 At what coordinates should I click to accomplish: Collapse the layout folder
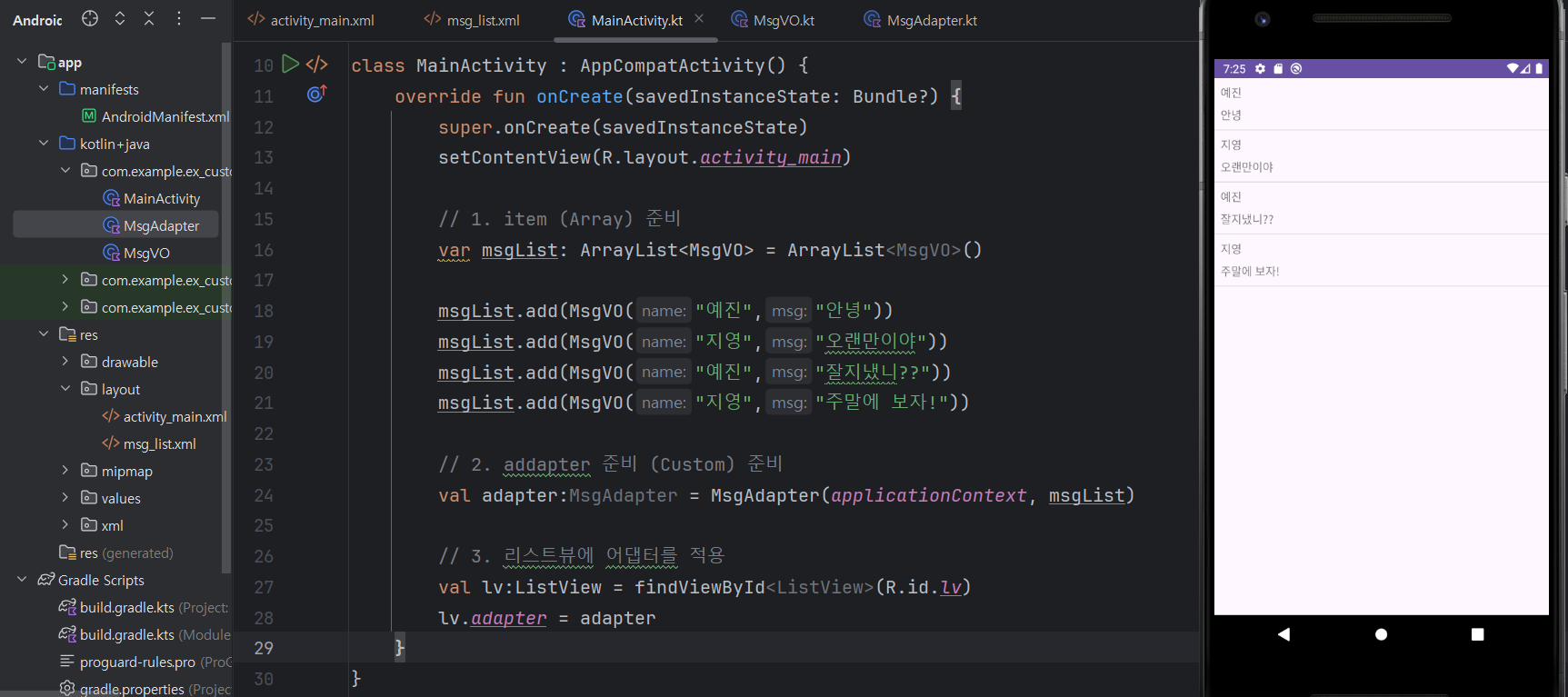[x=65, y=388]
